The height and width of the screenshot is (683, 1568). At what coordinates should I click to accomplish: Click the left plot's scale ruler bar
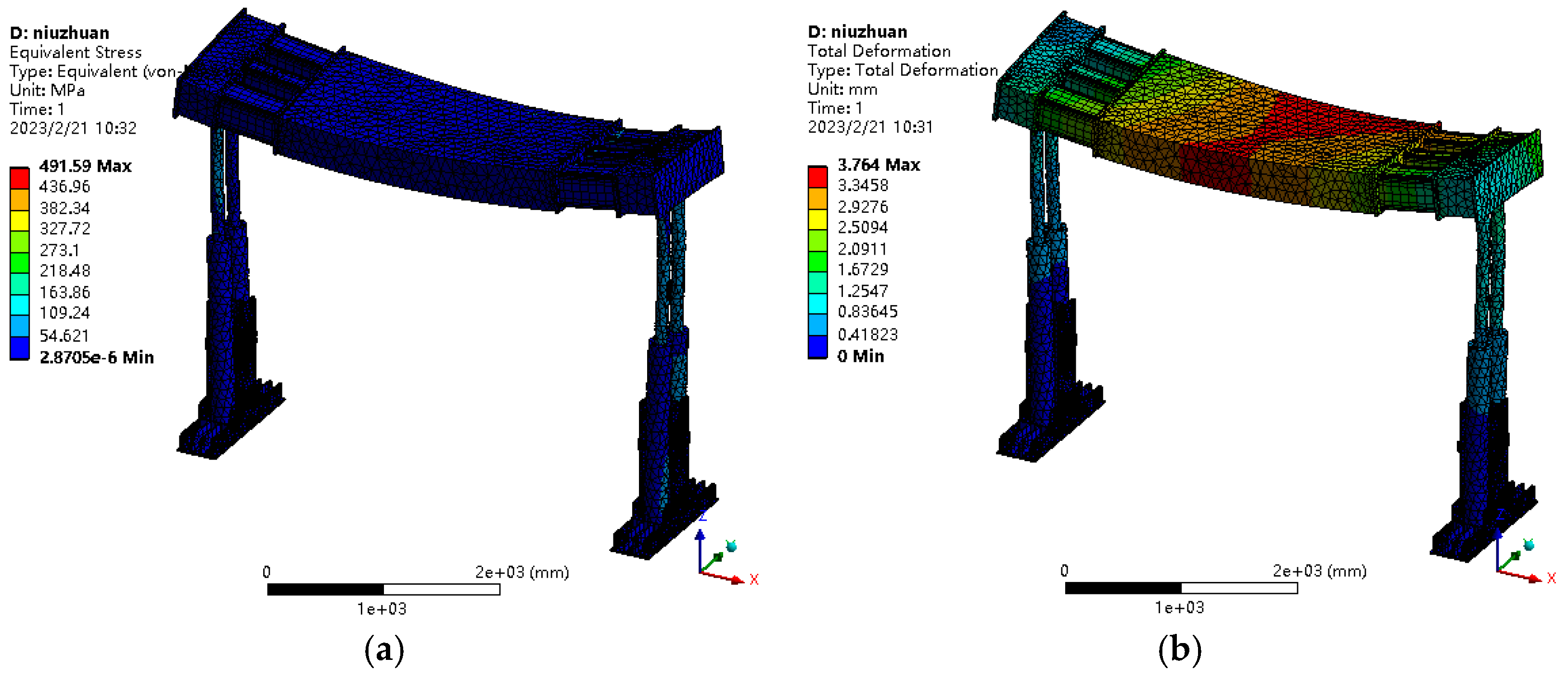coord(383,589)
